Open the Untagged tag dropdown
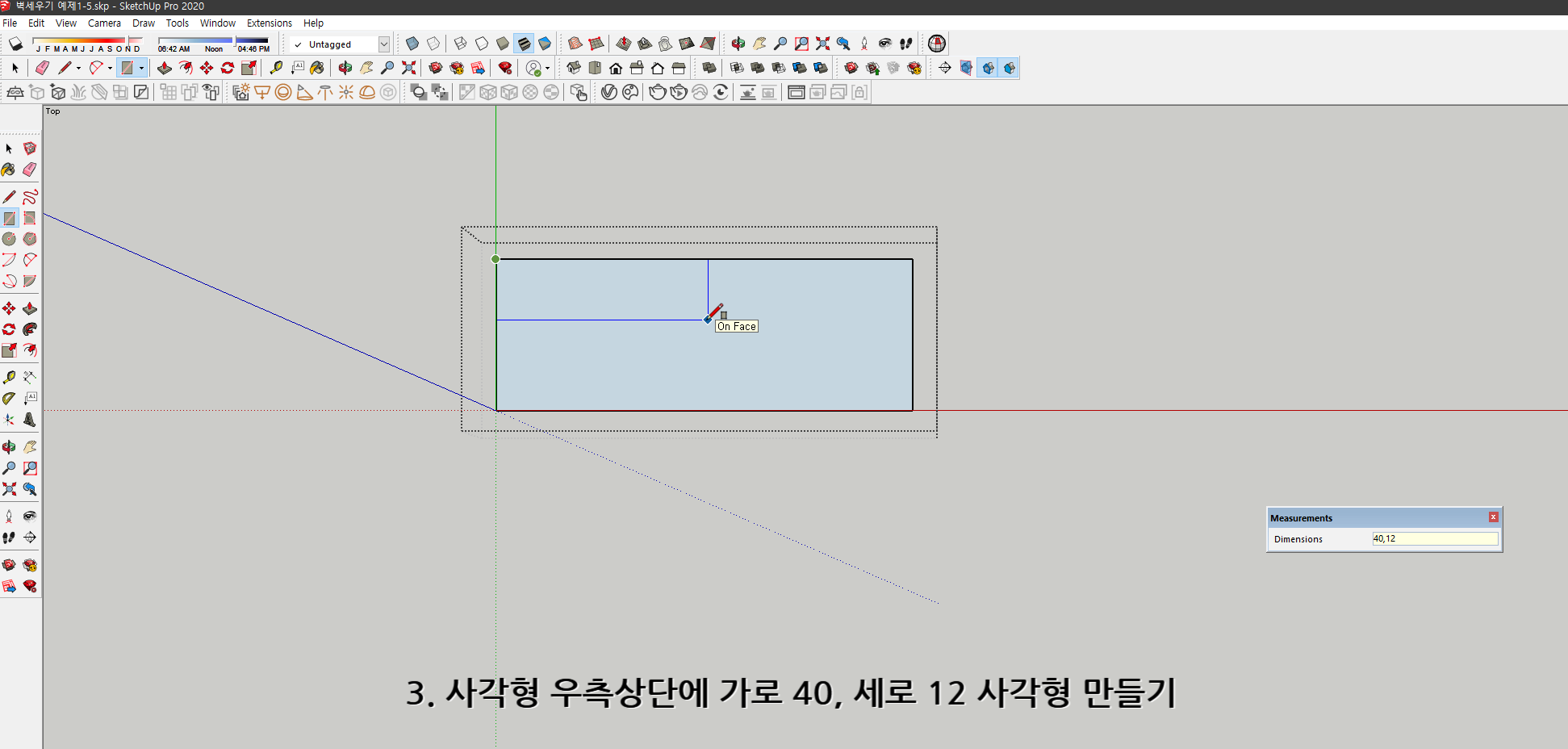 click(x=385, y=44)
